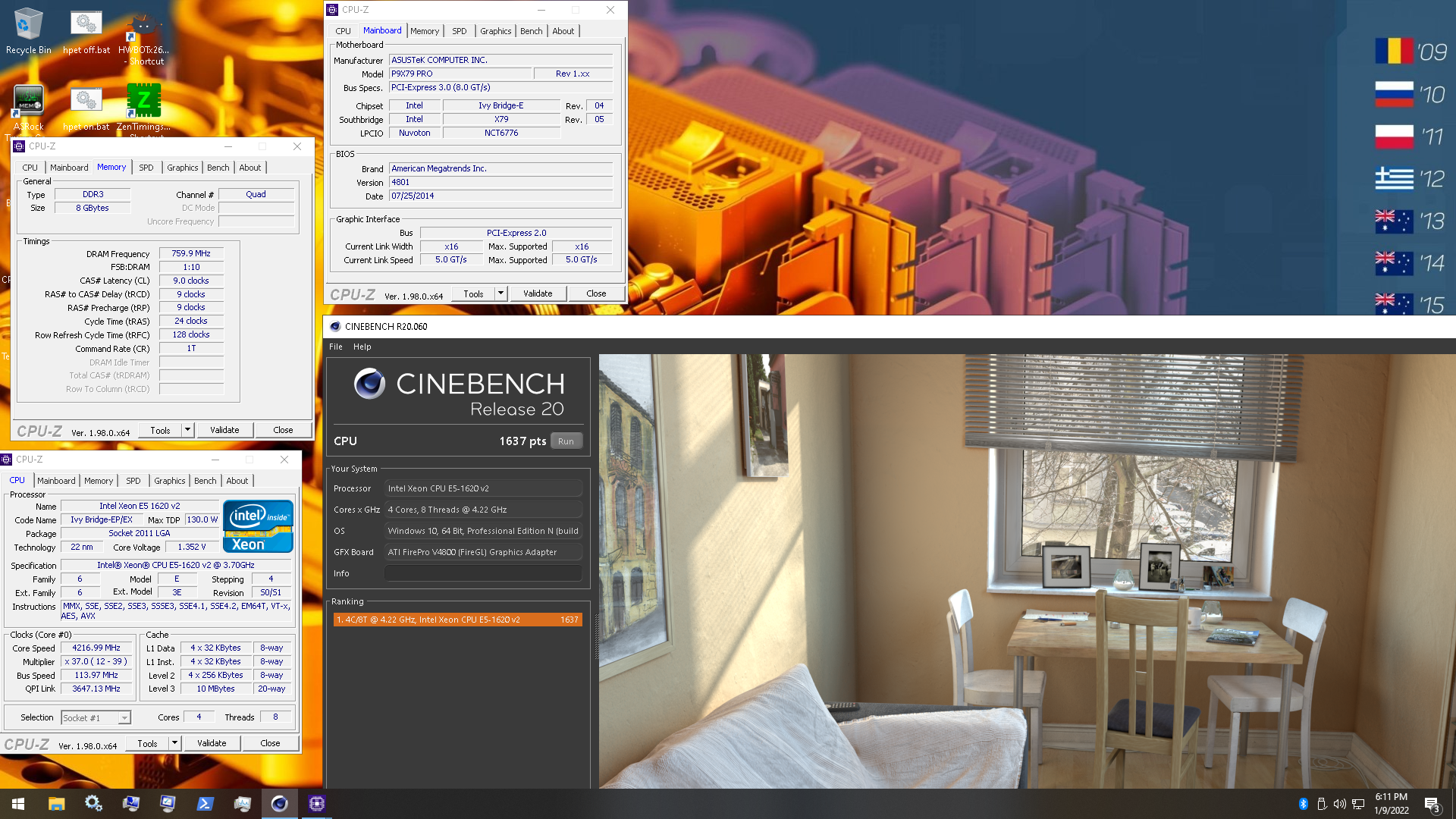Click CAS# Latency value 9.0 clocks
The width and height of the screenshot is (1456, 819).
coord(191,281)
